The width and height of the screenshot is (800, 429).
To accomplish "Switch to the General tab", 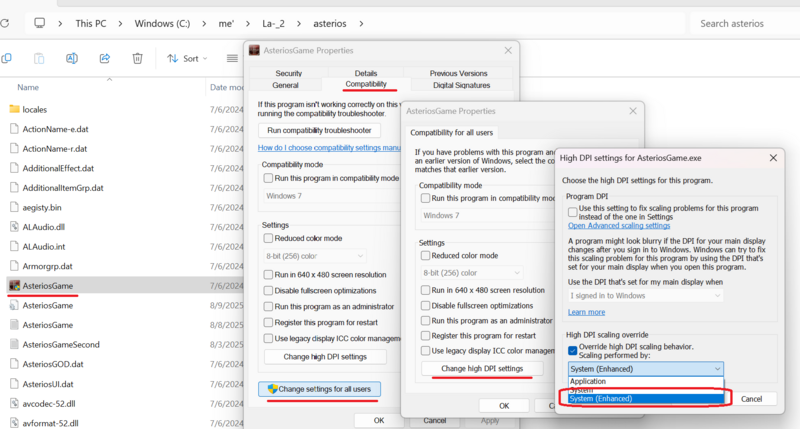I will tap(285, 85).
